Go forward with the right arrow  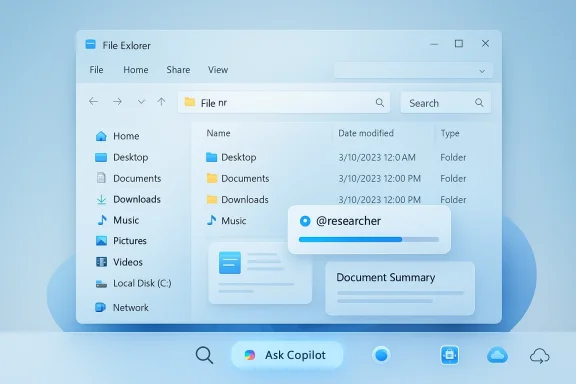pyautogui.click(x=118, y=101)
